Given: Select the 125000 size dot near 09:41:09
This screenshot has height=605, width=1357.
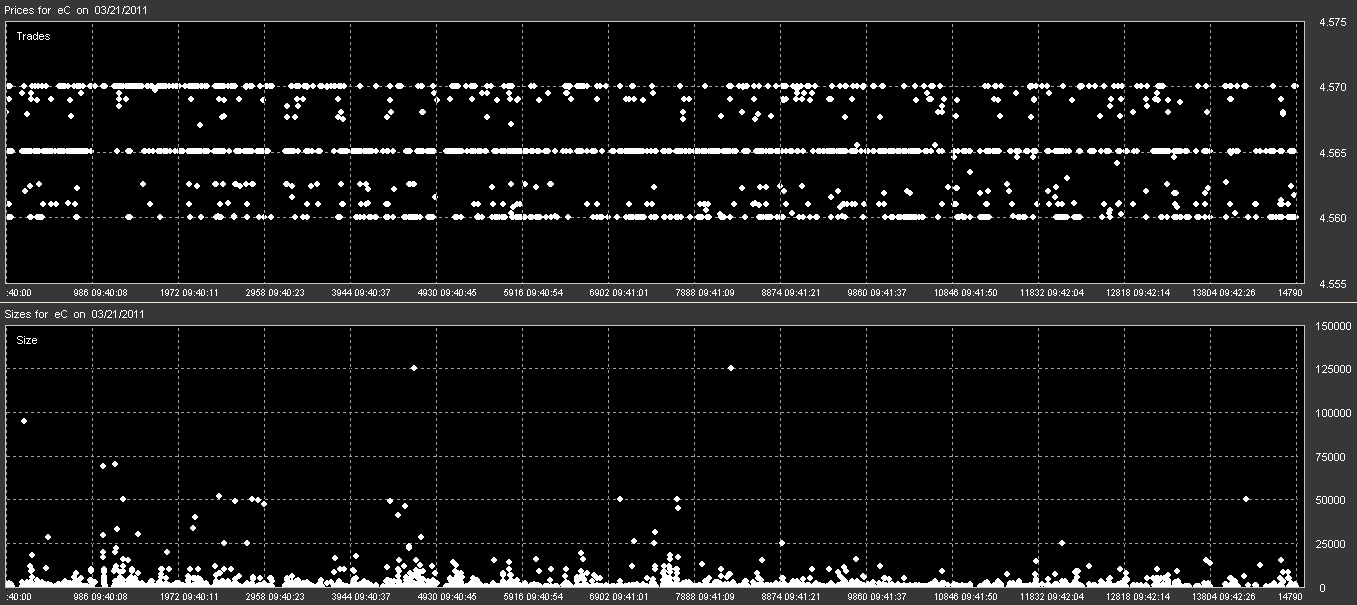Looking at the screenshot, I should tap(731, 368).
